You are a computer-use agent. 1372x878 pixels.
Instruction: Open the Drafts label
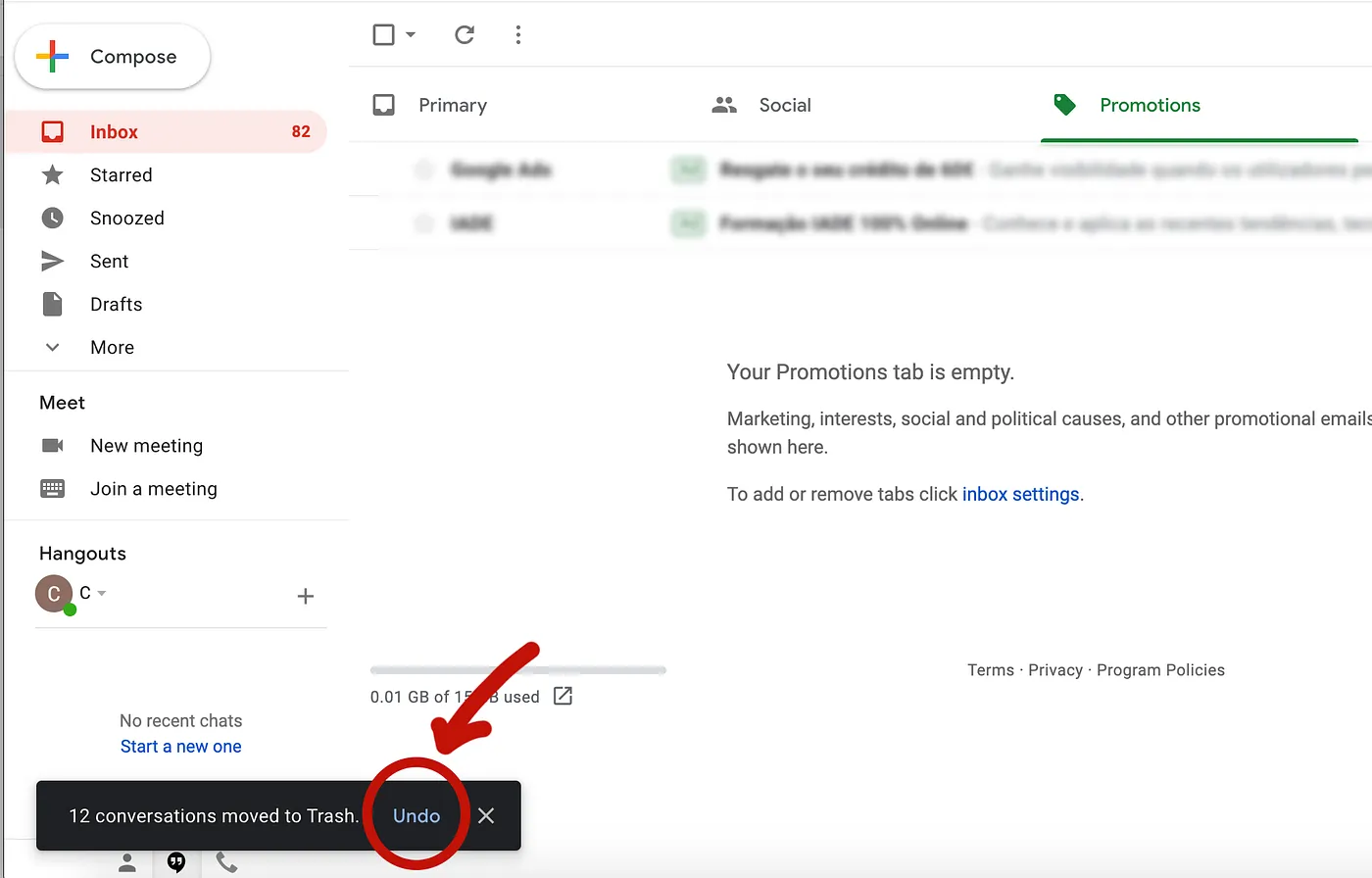[x=117, y=305]
